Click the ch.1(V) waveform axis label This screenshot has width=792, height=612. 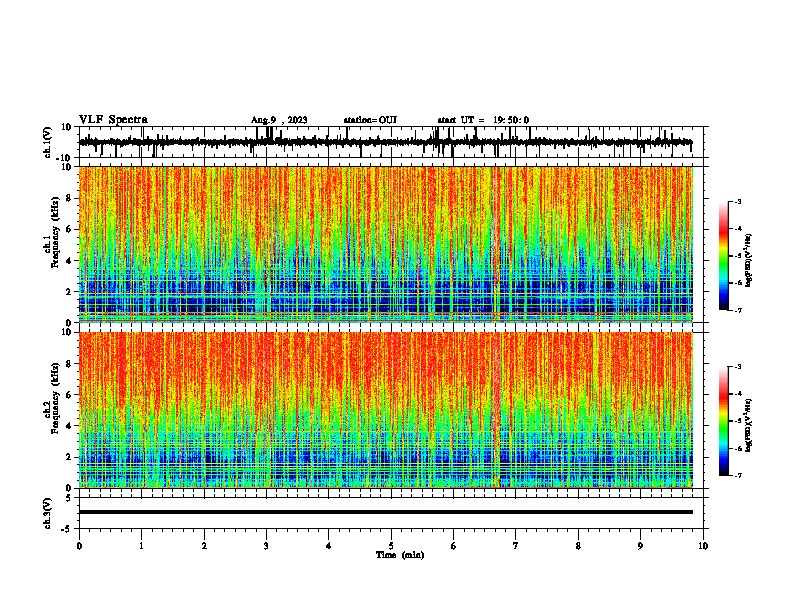click(x=48, y=142)
